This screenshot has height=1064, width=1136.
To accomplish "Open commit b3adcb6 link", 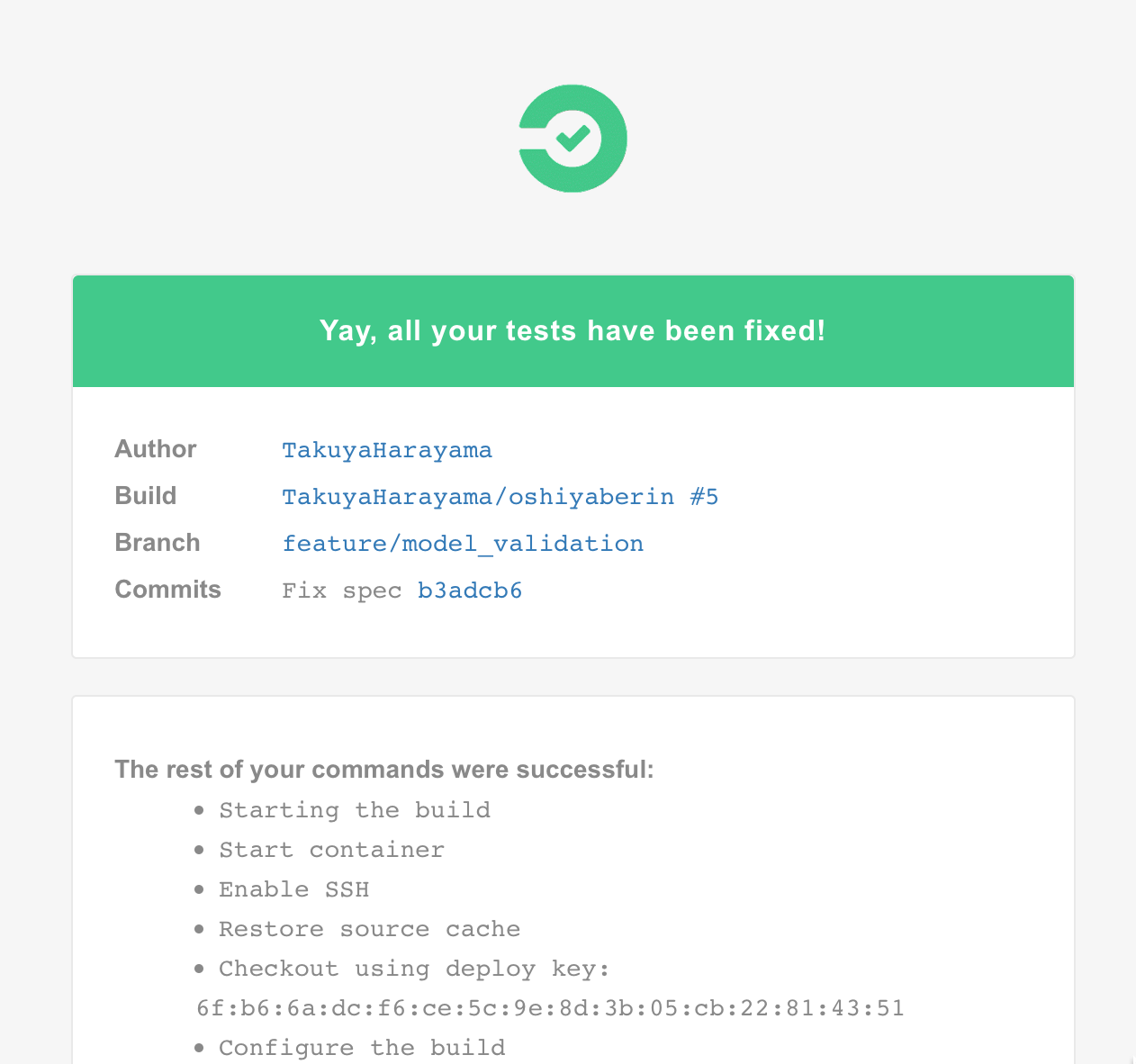I will click(470, 591).
